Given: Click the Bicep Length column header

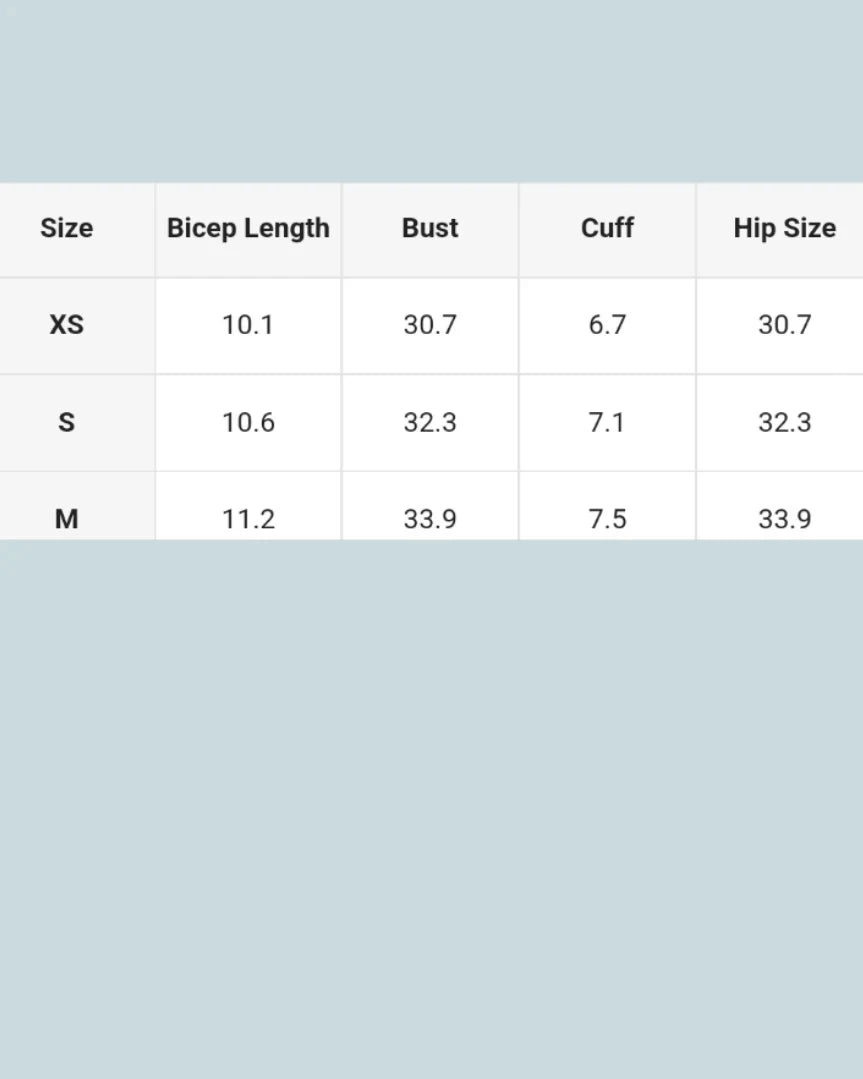Looking at the screenshot, I should click(x=248, y=228).
